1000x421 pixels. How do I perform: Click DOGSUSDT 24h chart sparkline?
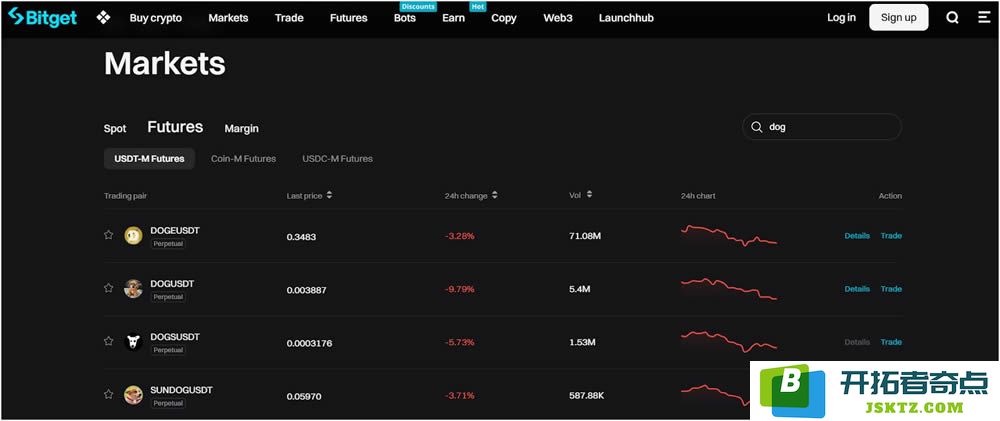[x=729, y=341]
